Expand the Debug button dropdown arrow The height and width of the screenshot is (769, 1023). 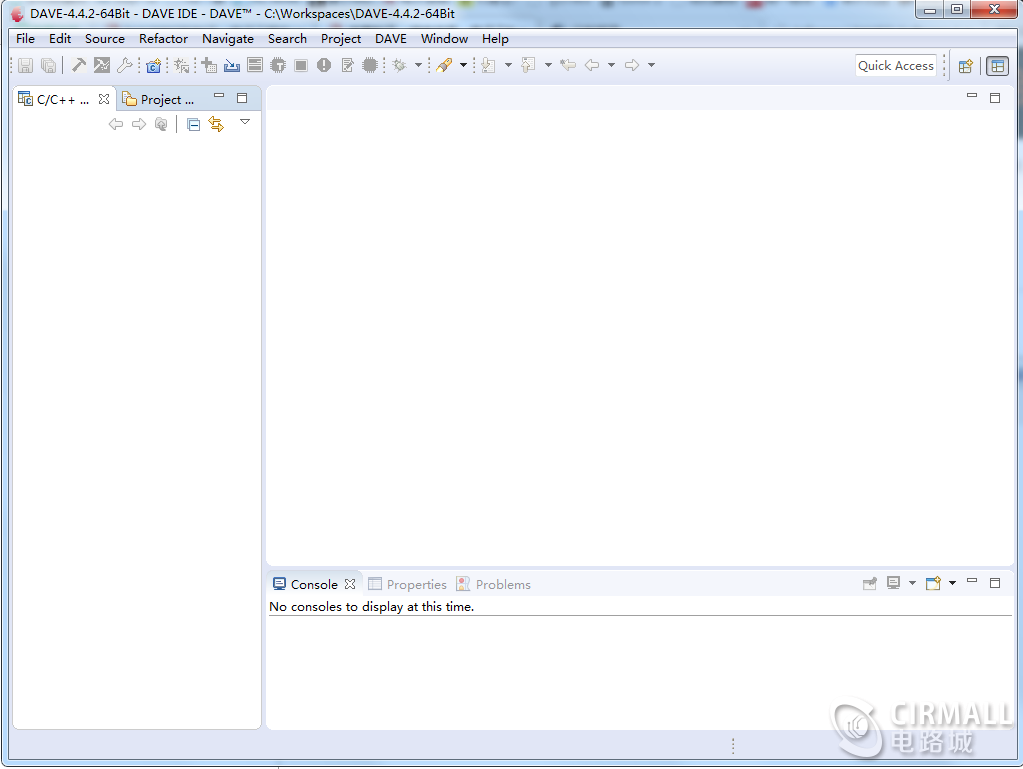tap(418, 66)
